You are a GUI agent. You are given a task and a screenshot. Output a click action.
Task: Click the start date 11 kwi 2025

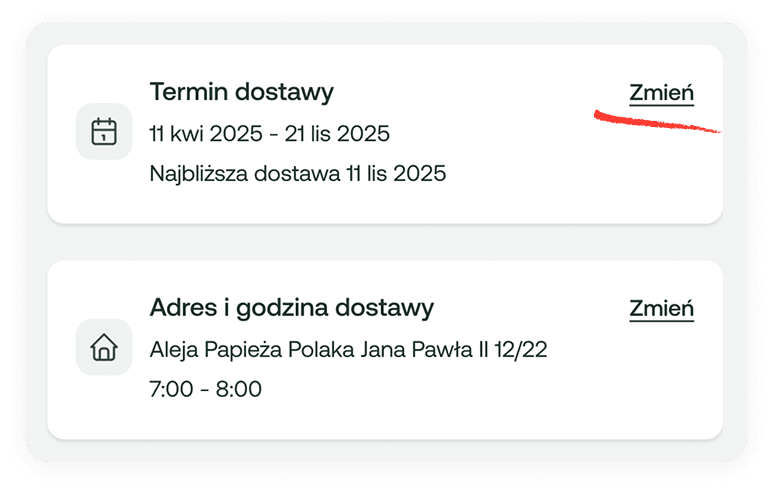tap(206, 134)
